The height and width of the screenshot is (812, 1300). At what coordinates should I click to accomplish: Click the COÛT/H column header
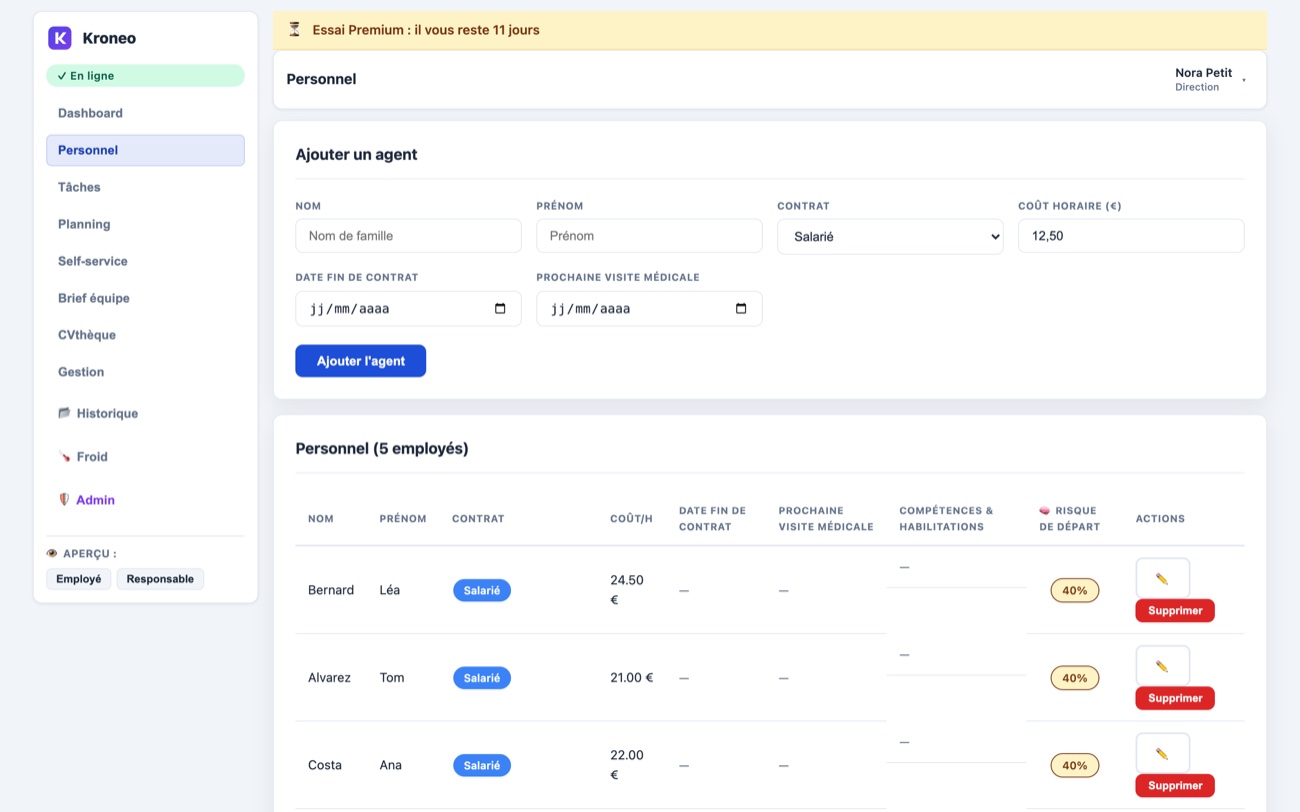point(631,519)
